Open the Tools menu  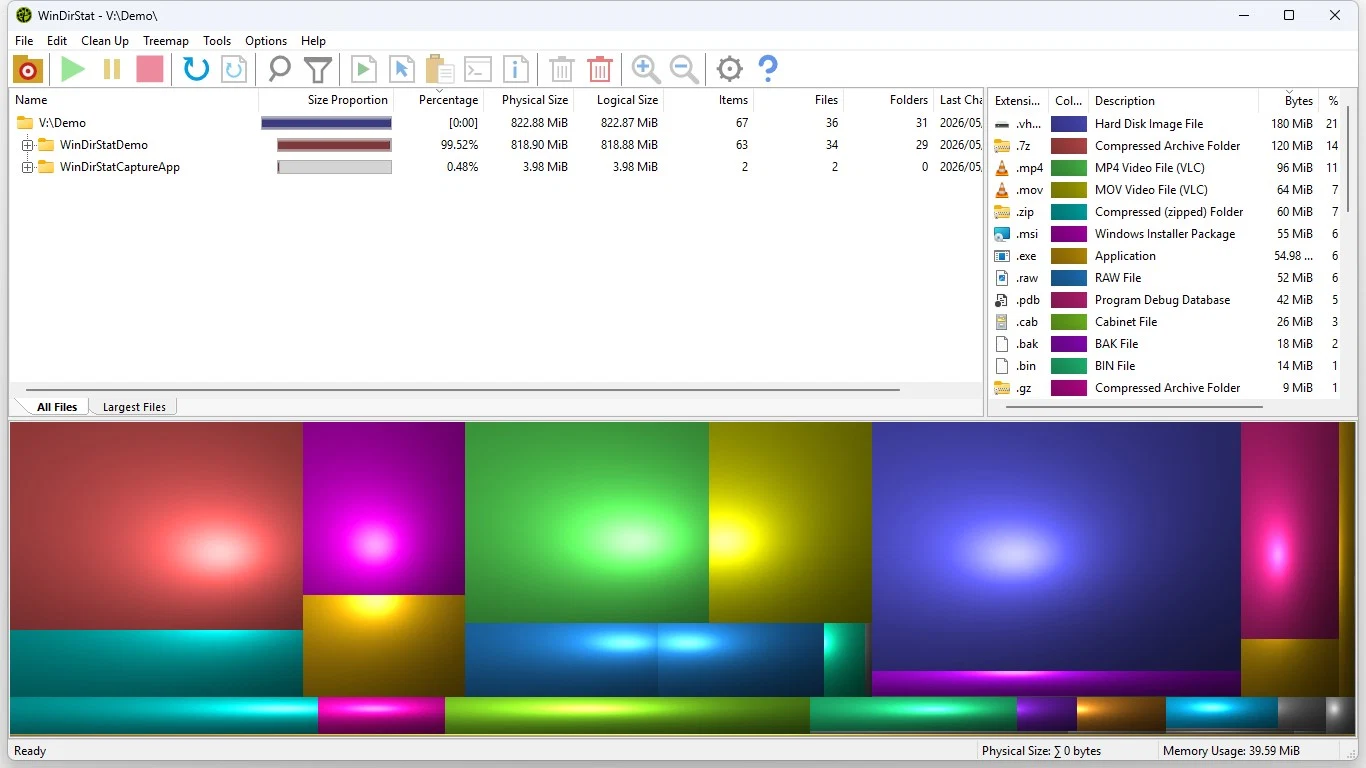coord(217,41)
